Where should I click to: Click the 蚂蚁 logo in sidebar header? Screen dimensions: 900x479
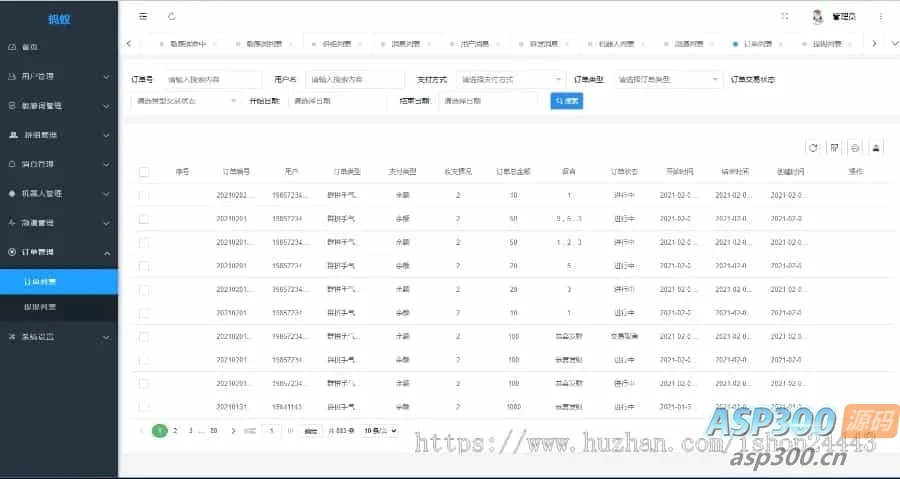click(59, 19)
